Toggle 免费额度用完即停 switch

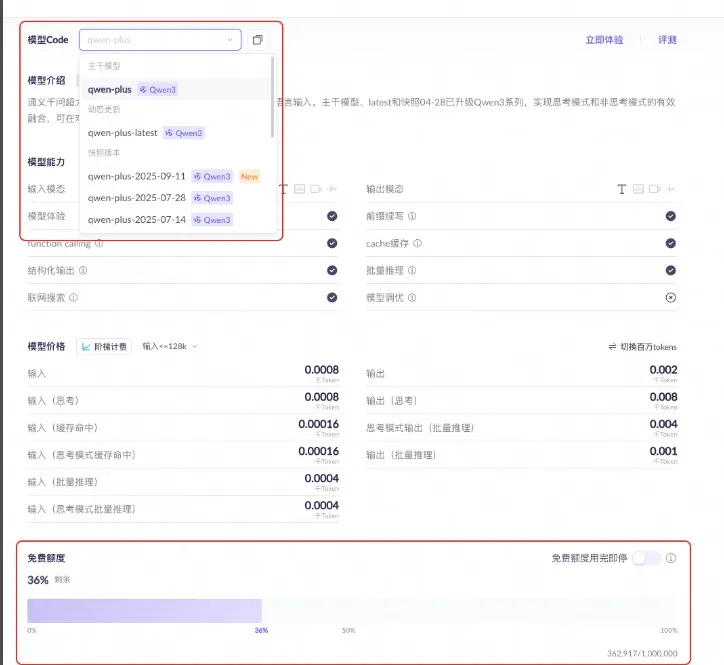(x=646, y=558)
